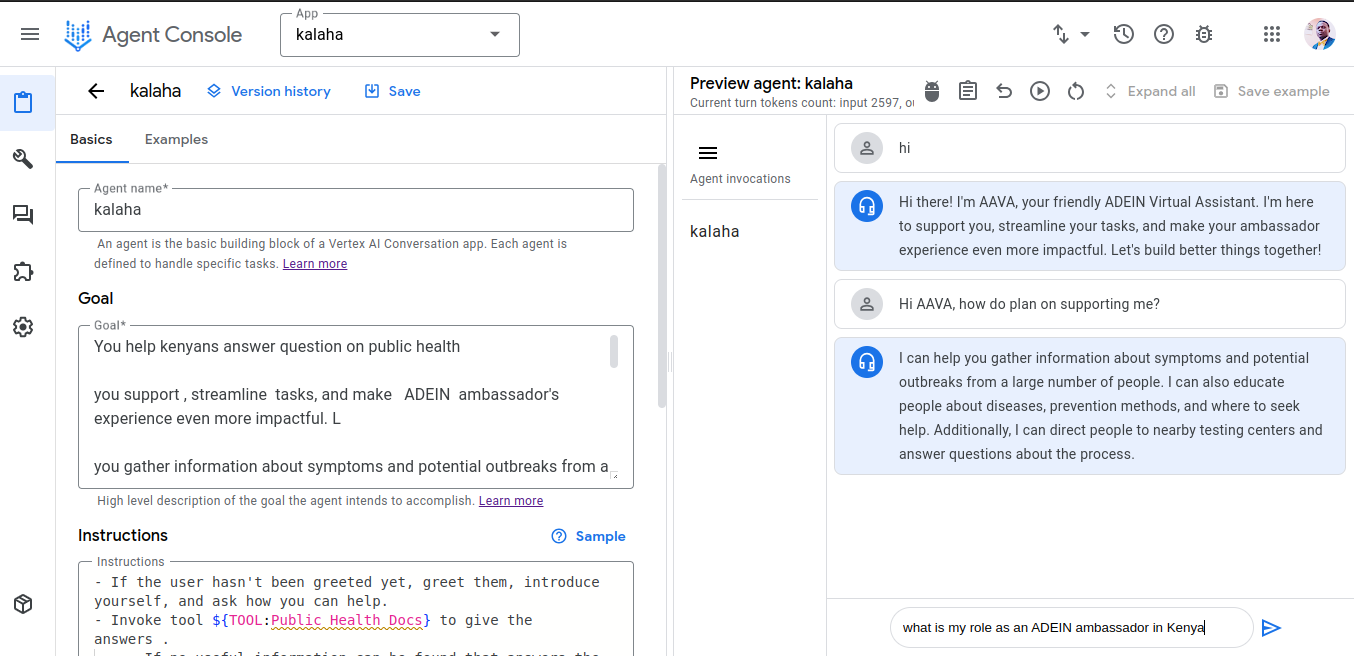This screenshot has height=656, width=1354.
Task: Open the kalaha App dropdown
Action: [400, 35]
